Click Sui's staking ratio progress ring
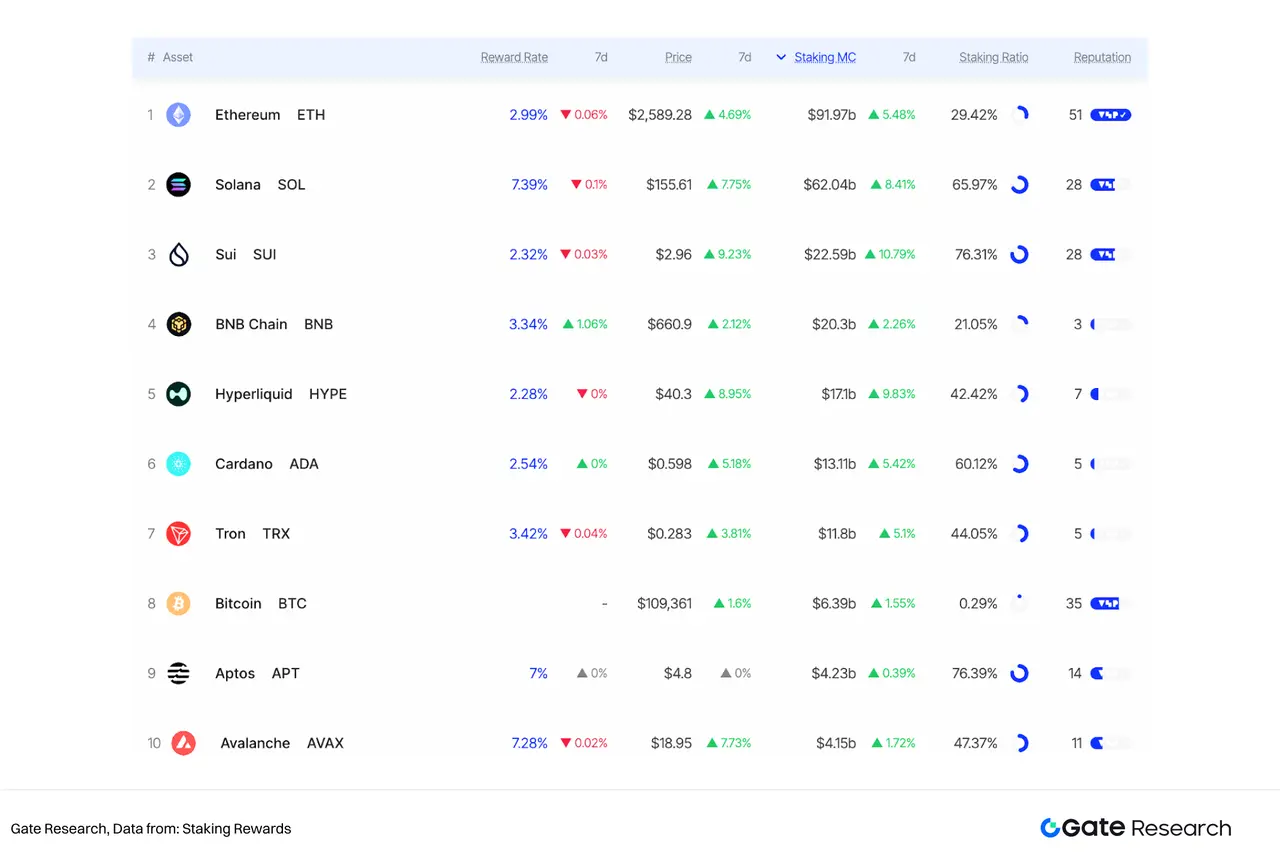 pos(1019,255)
